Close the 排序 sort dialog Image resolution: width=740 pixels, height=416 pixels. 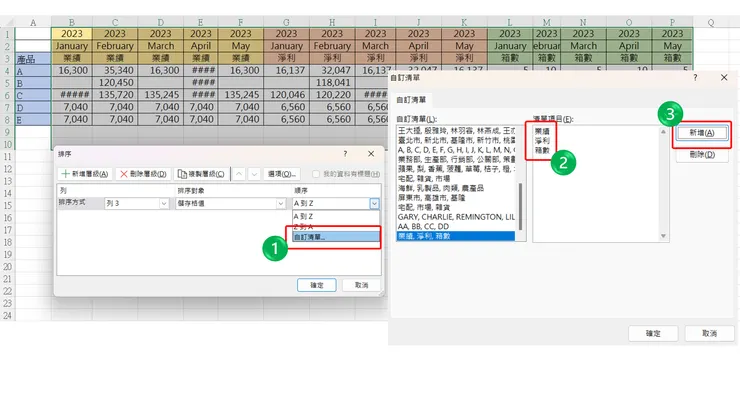click(x=371, y=153)
